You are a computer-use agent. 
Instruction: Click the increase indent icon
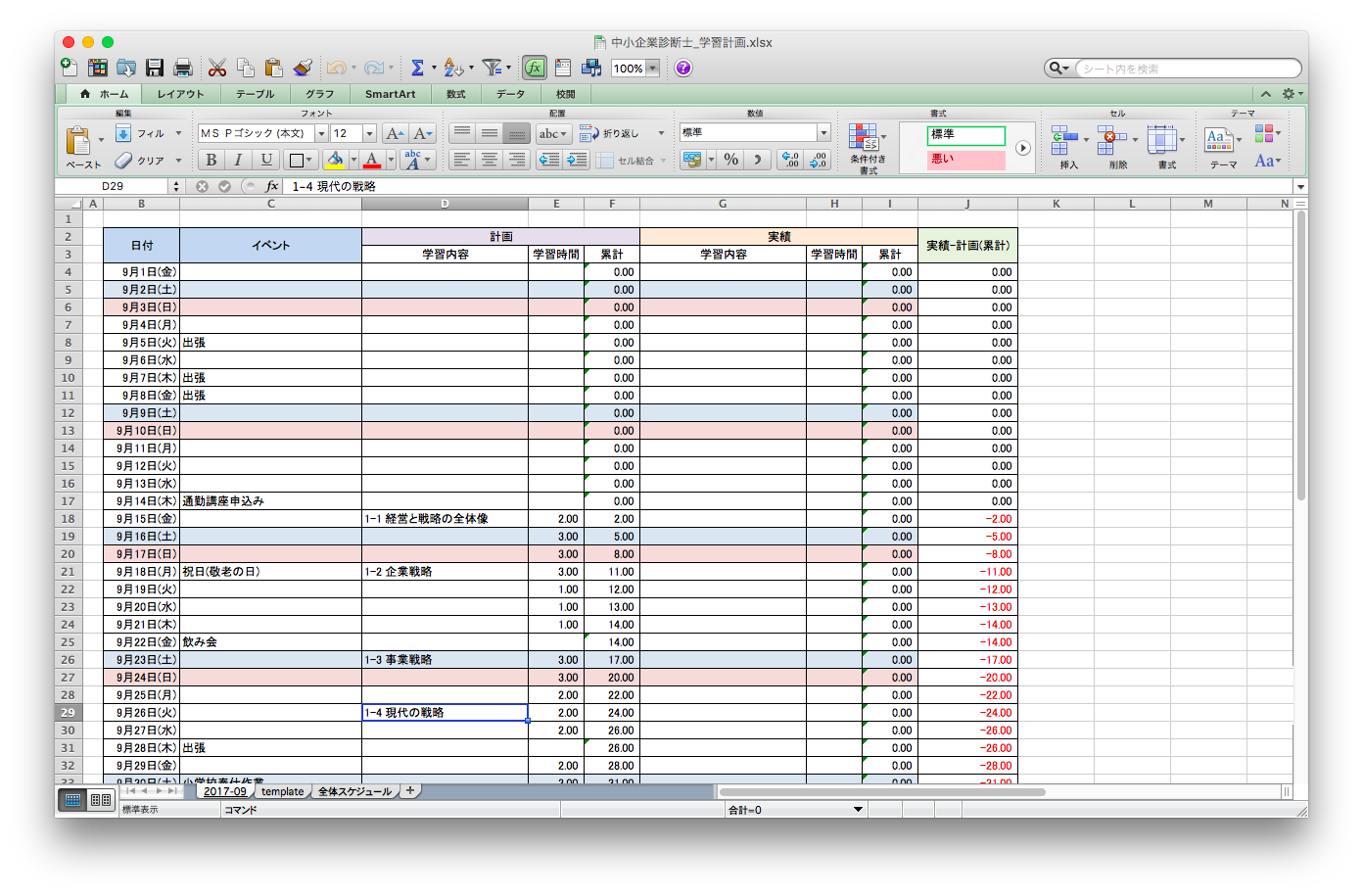(x=577, y=160)
